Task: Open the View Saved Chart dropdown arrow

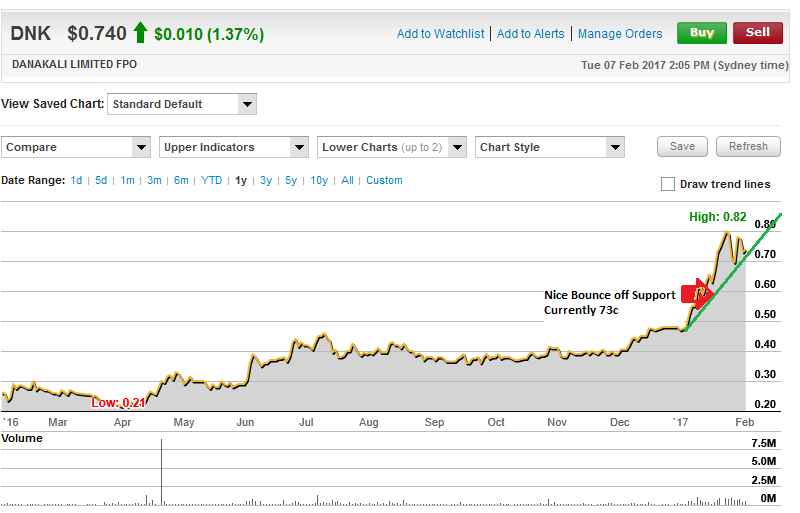Action: 247,104
